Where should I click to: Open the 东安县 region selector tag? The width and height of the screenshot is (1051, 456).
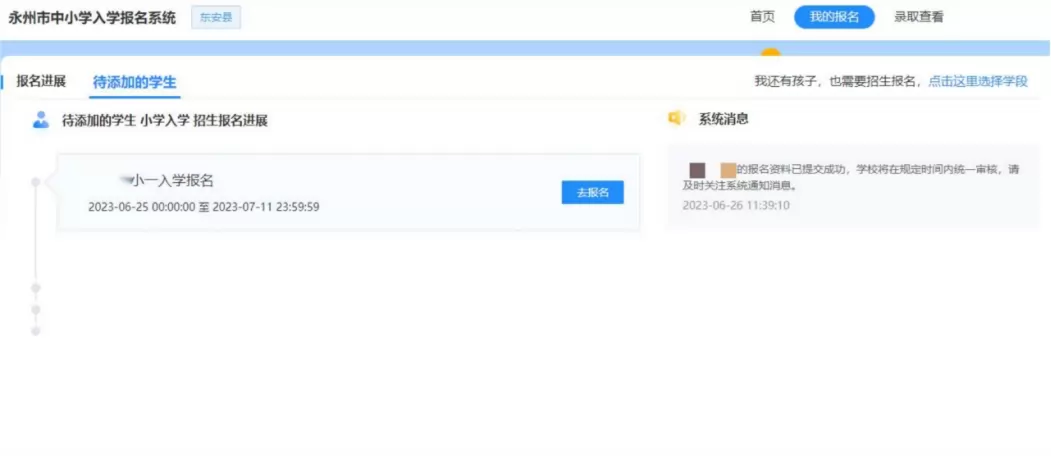(x=215, y=18)
